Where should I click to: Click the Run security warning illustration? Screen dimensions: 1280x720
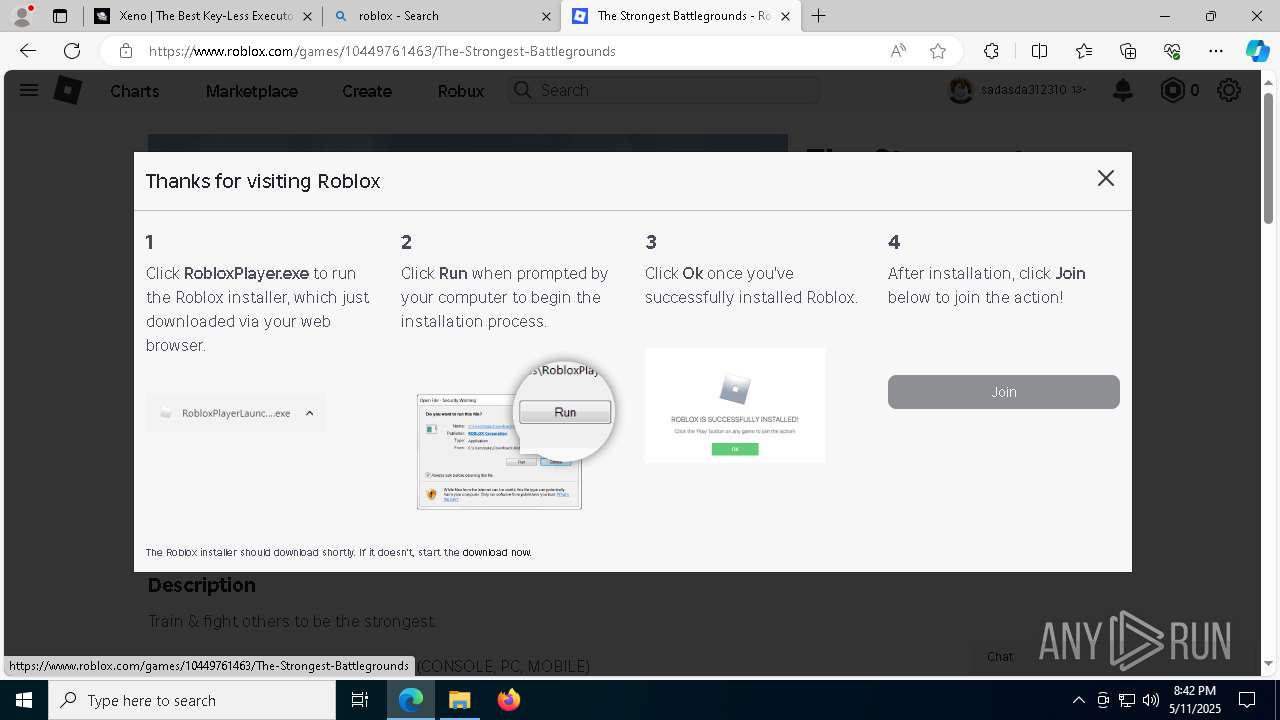coord(515,435)
